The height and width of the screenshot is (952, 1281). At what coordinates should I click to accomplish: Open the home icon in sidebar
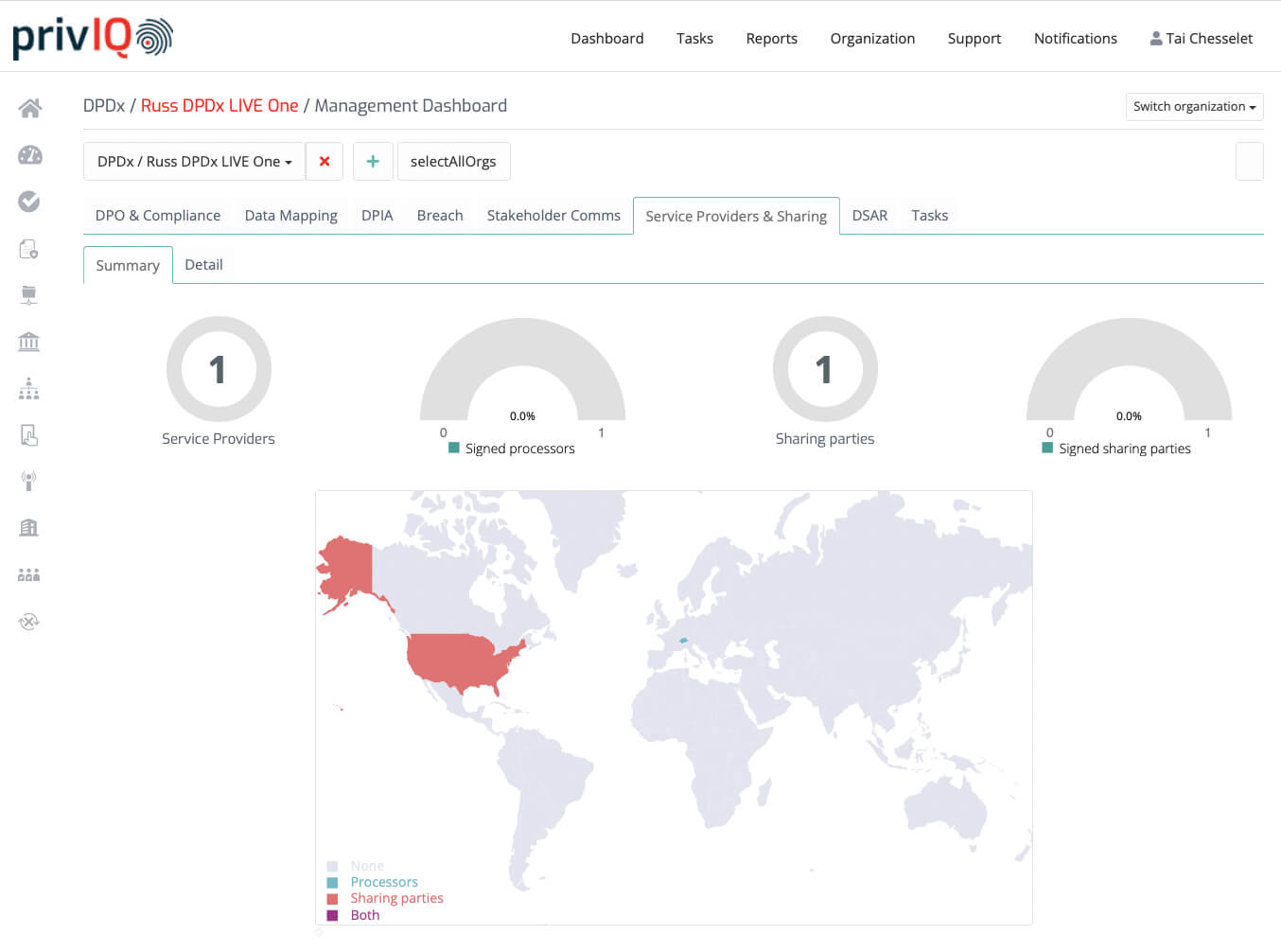tap(29, 109)
